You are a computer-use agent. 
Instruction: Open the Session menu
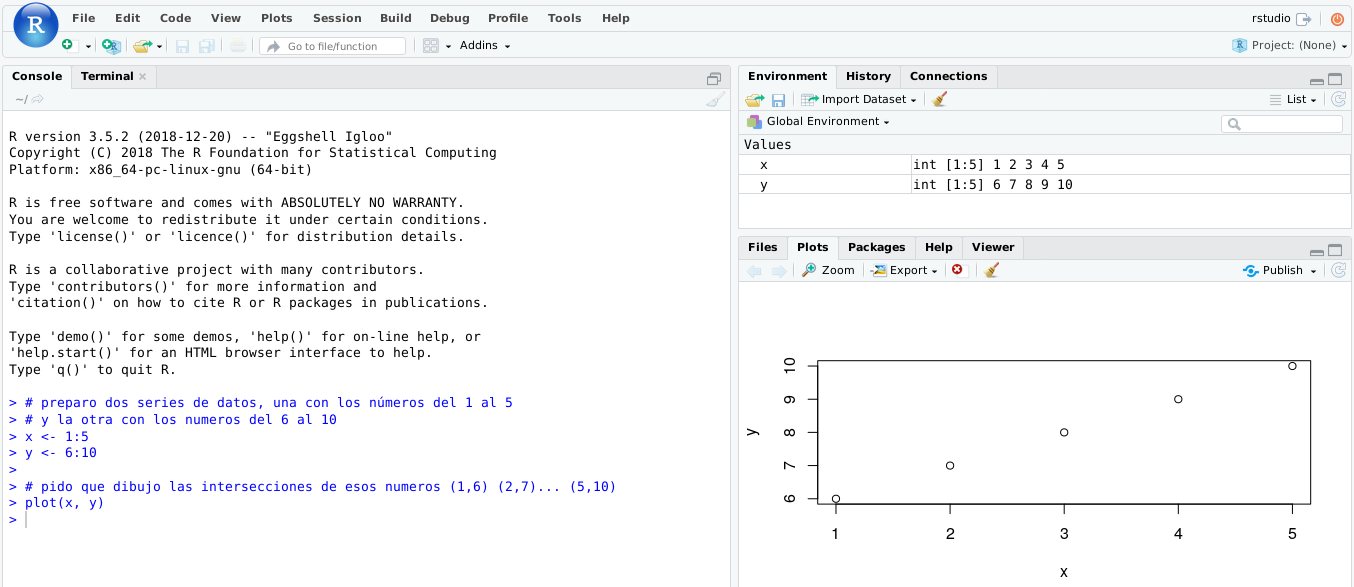[337, 17]
